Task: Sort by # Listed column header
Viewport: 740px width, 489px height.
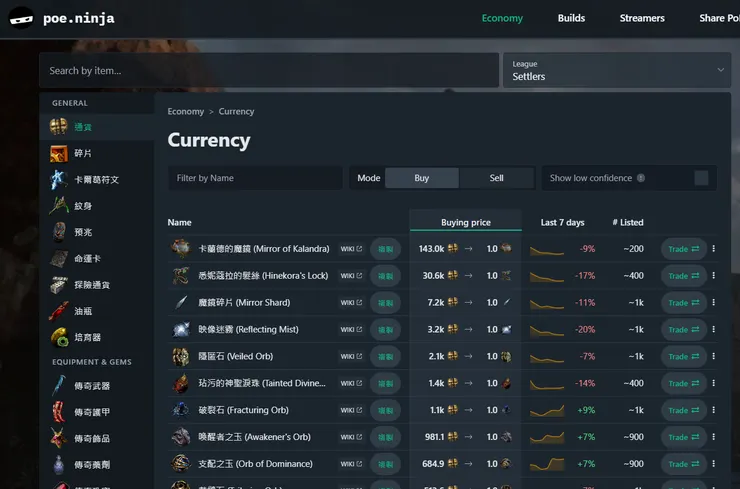Action: coord(628,222)
